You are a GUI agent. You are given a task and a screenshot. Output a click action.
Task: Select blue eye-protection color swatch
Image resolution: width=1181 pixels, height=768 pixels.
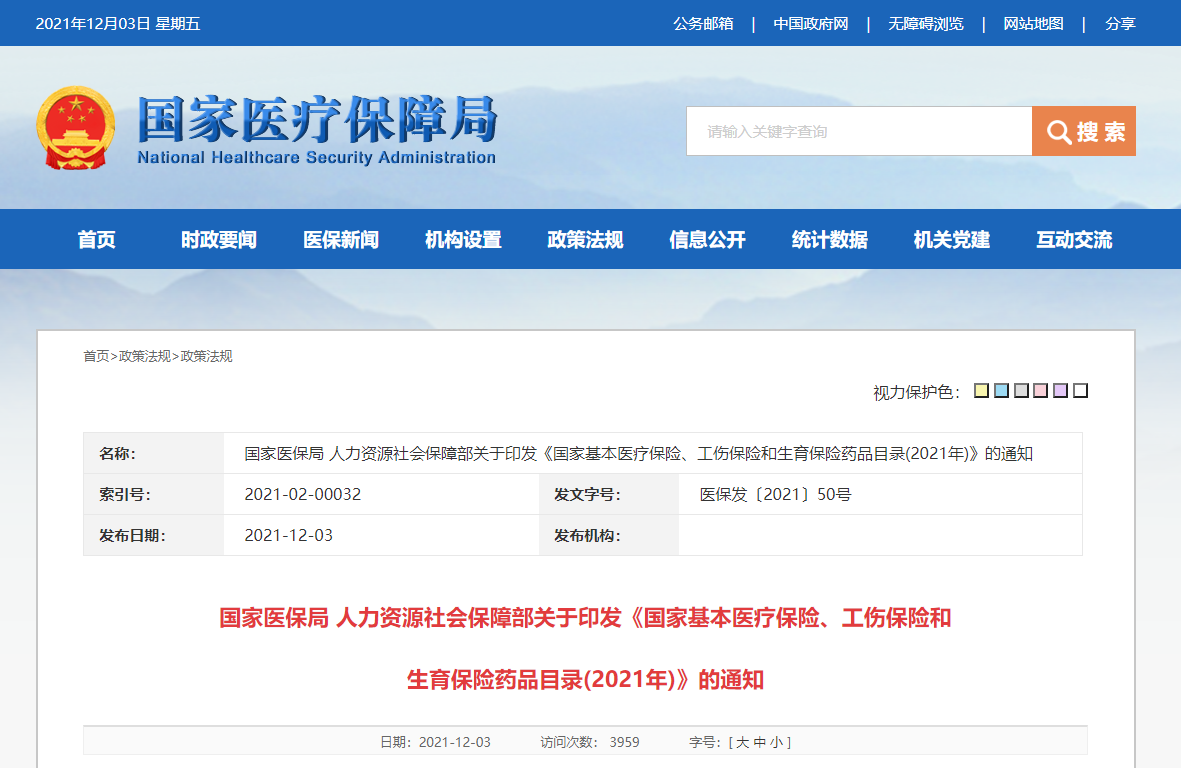click(x=1001, y=390)
